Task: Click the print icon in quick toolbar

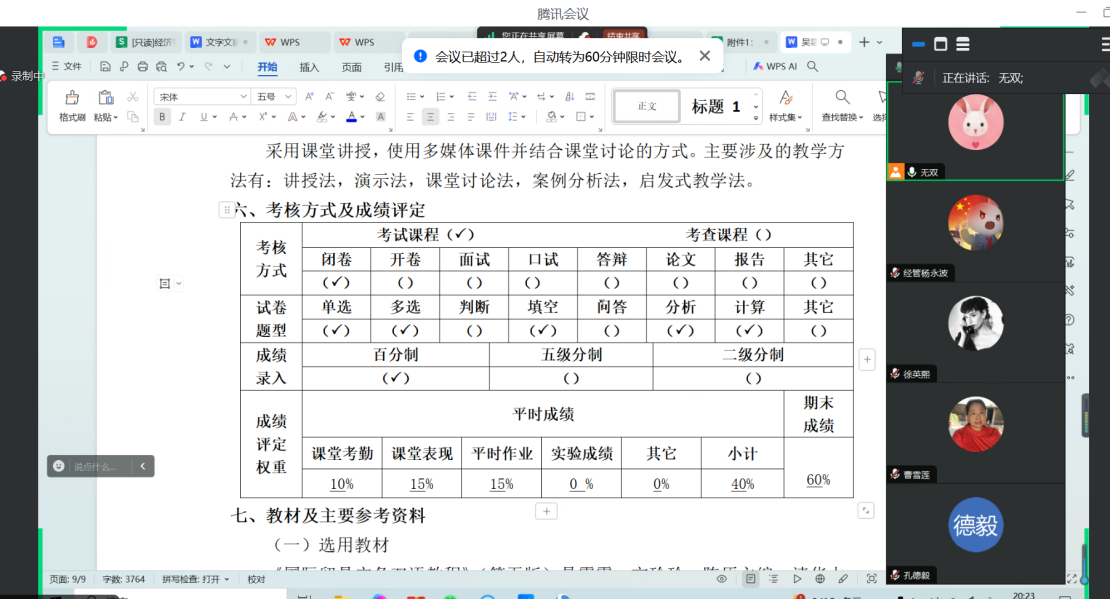Action: (142, 67)
